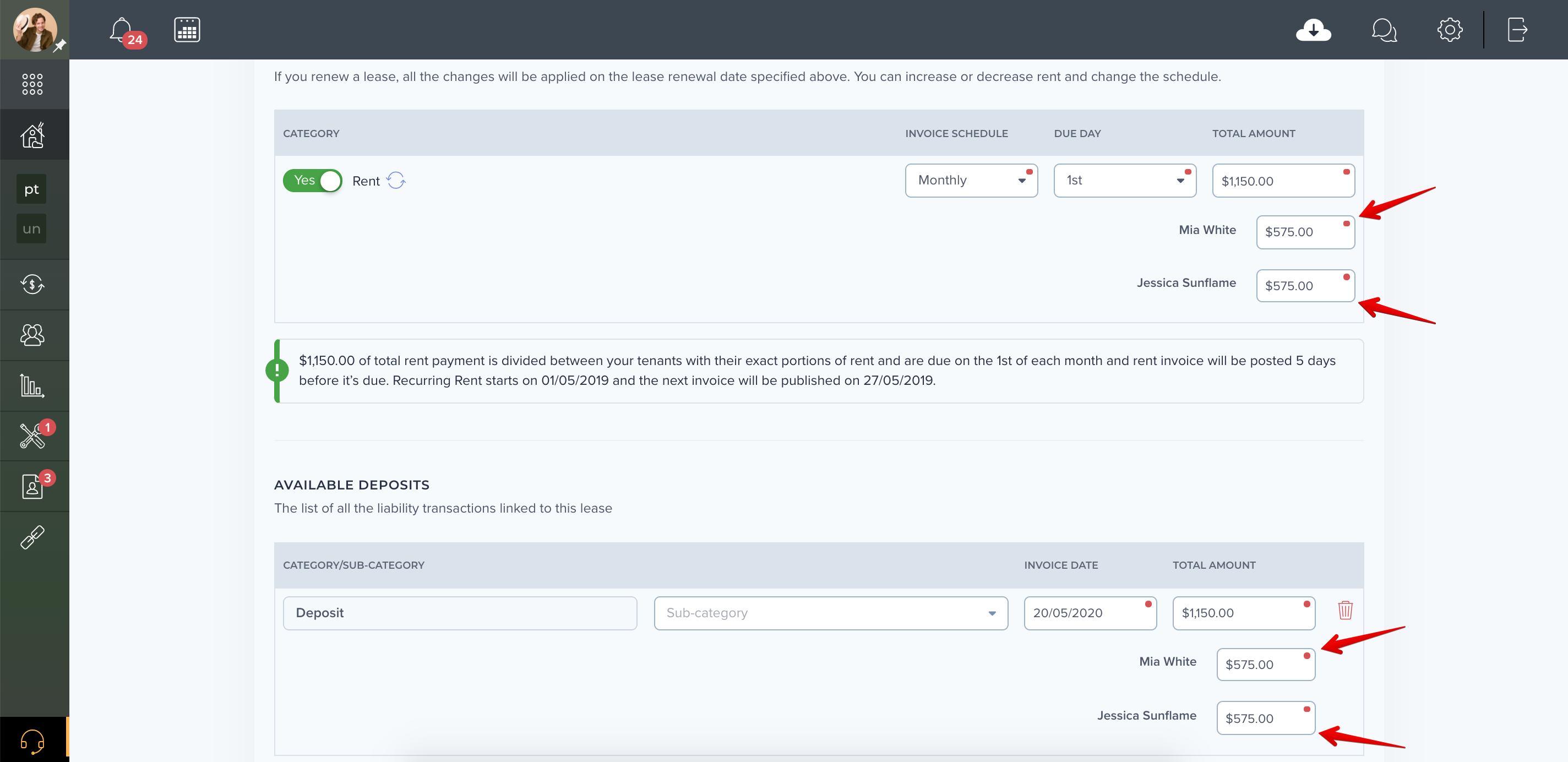Open the calendar icon in top bar
This screenshot has height=762, width=1568.
pyautogui.click(x=187, y=29)
